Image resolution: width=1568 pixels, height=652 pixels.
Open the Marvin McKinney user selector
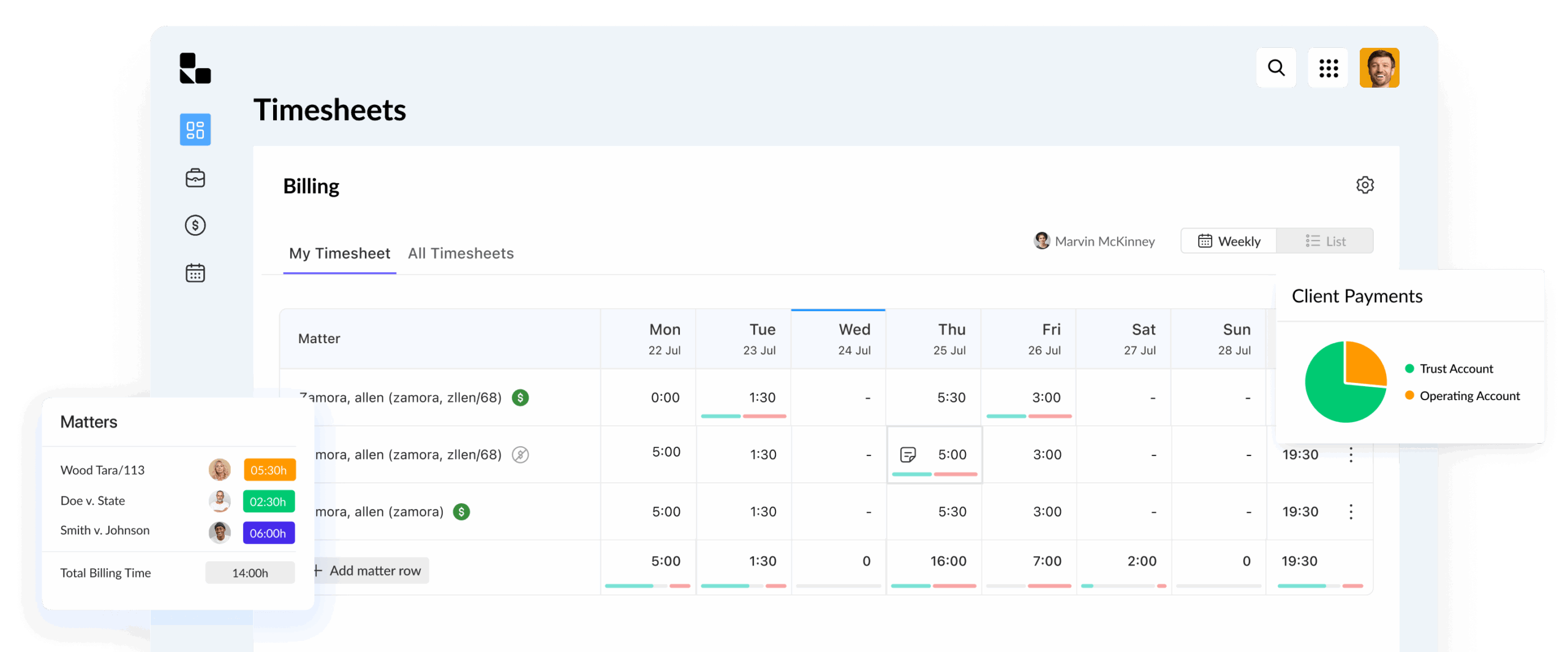pos(1094,241)
